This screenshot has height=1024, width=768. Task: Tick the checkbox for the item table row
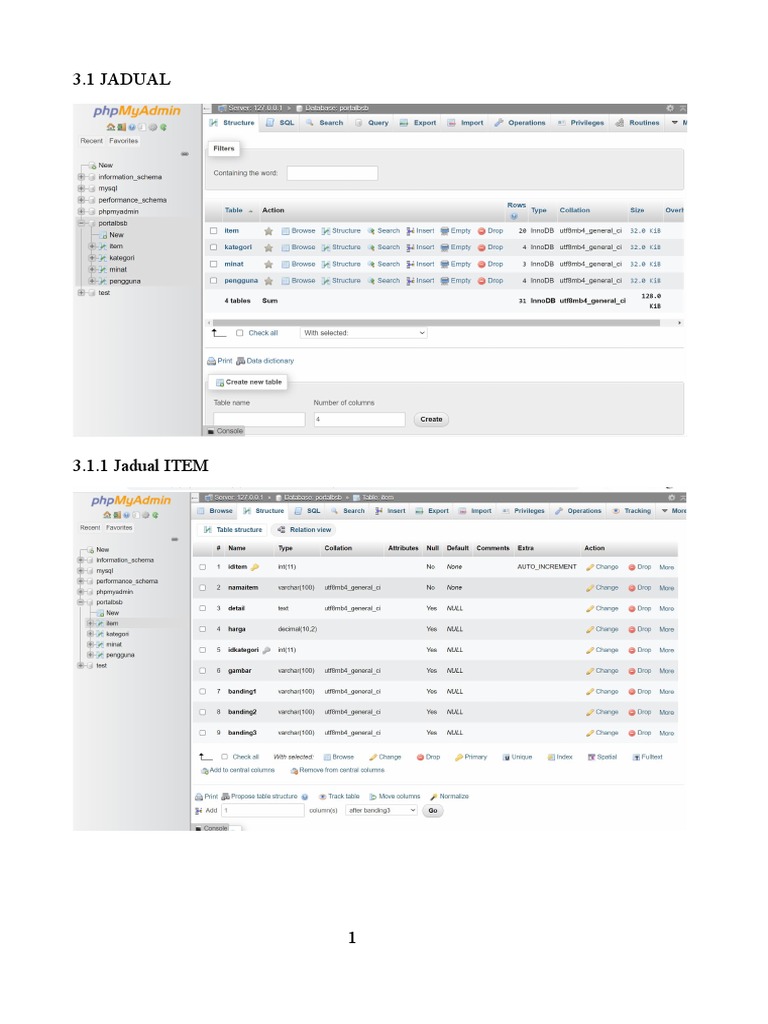(214, 231)
